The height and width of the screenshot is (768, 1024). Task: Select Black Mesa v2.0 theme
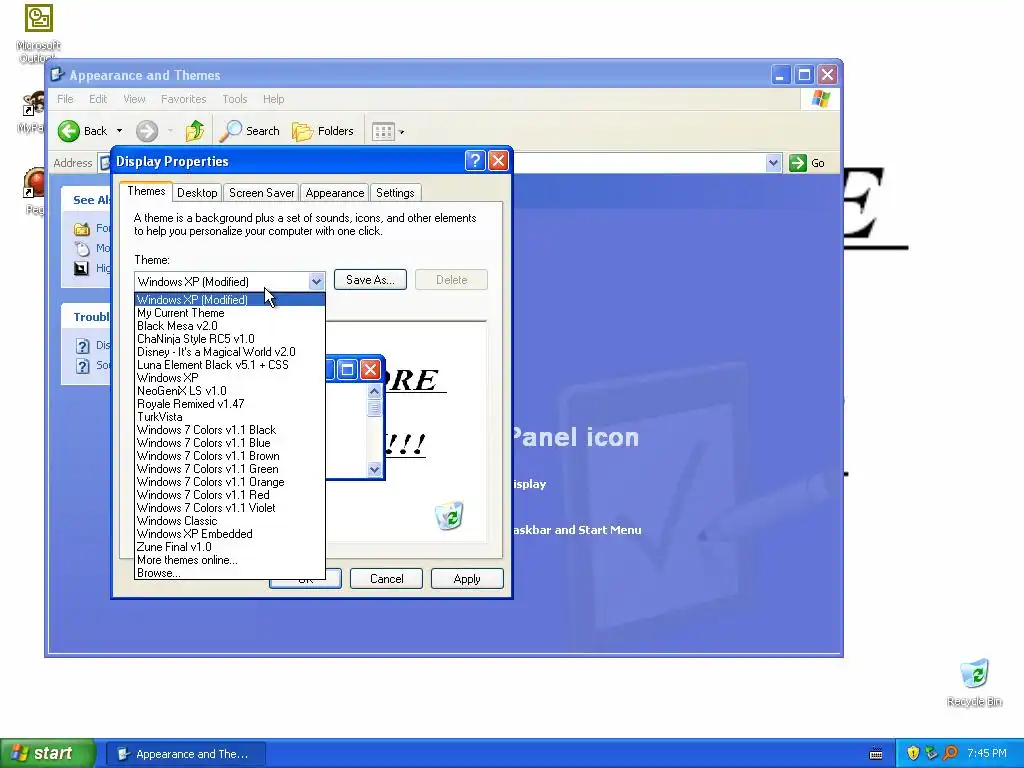230,326
